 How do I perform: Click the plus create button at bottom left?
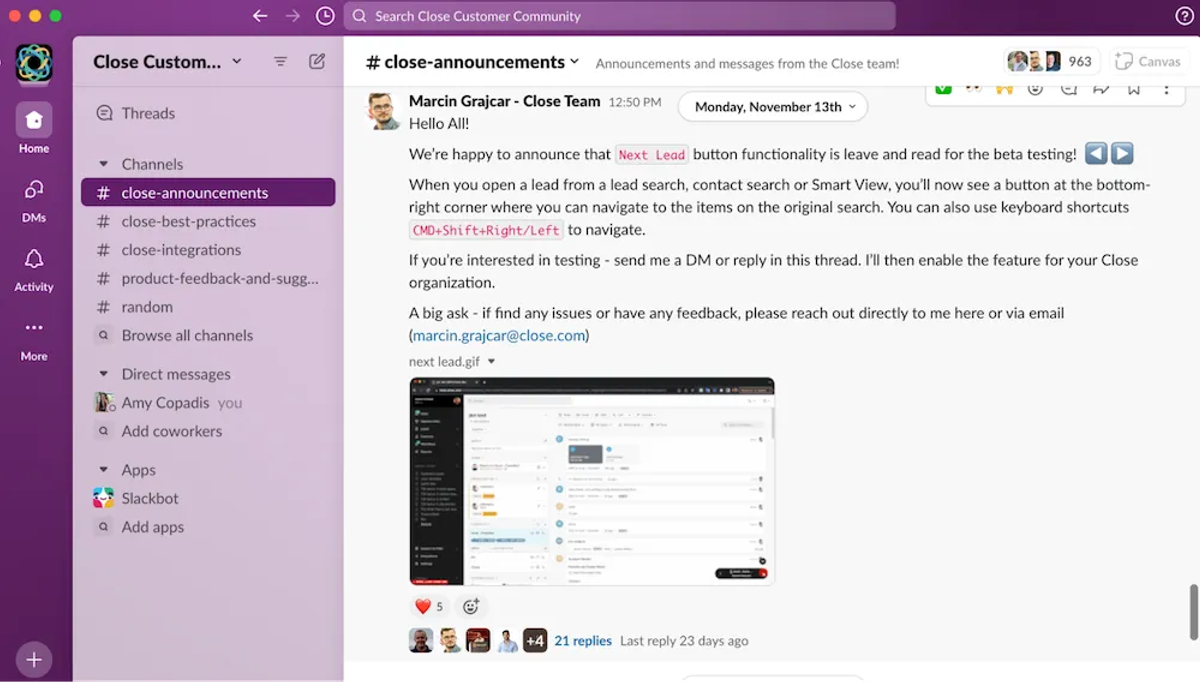click(x=34, y=659)
